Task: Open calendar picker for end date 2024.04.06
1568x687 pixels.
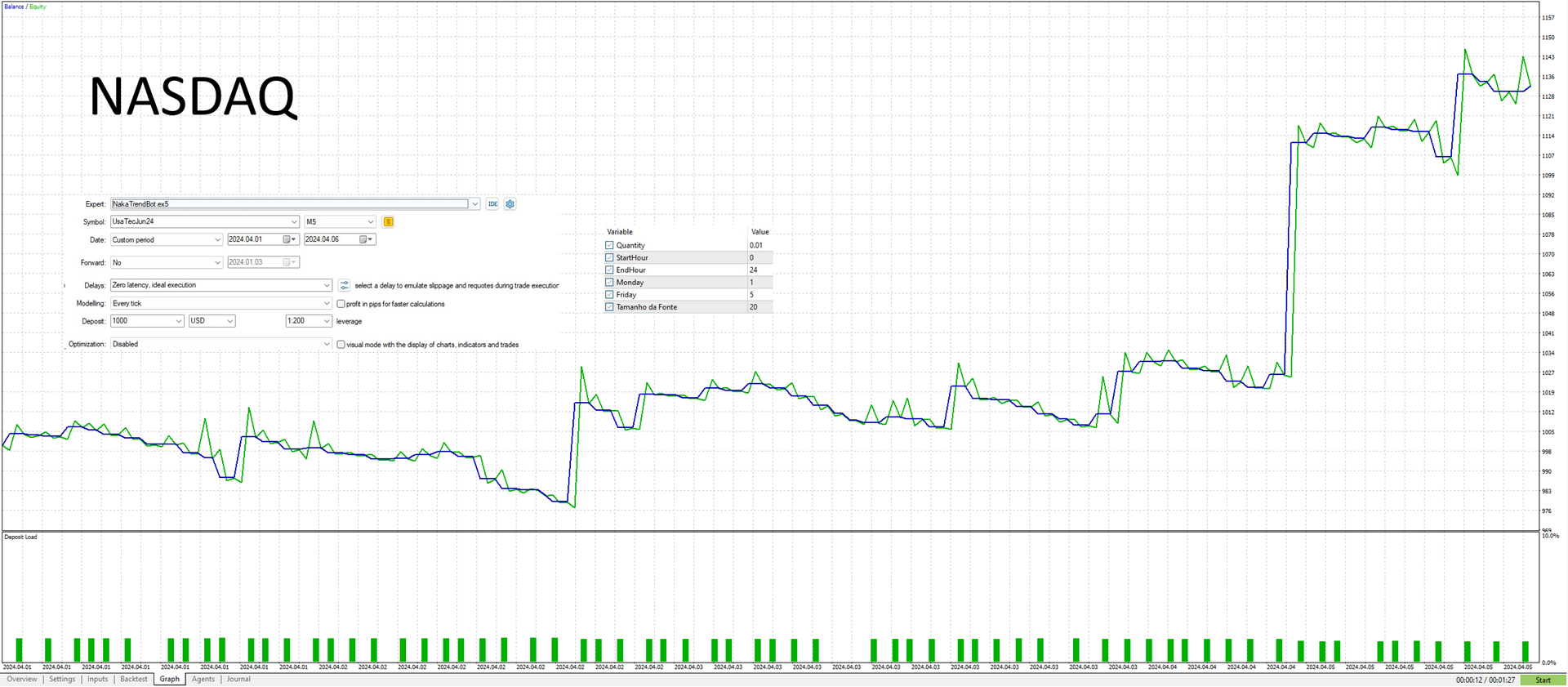Action: [366, 239]
